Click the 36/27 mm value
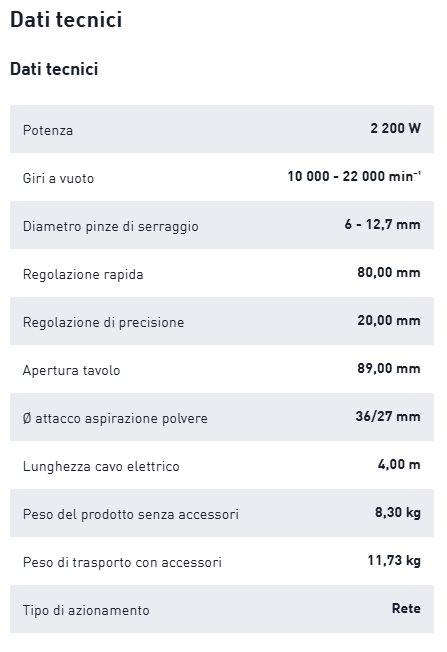The width and height of the screenshot is (447, 652). point(388,416)
